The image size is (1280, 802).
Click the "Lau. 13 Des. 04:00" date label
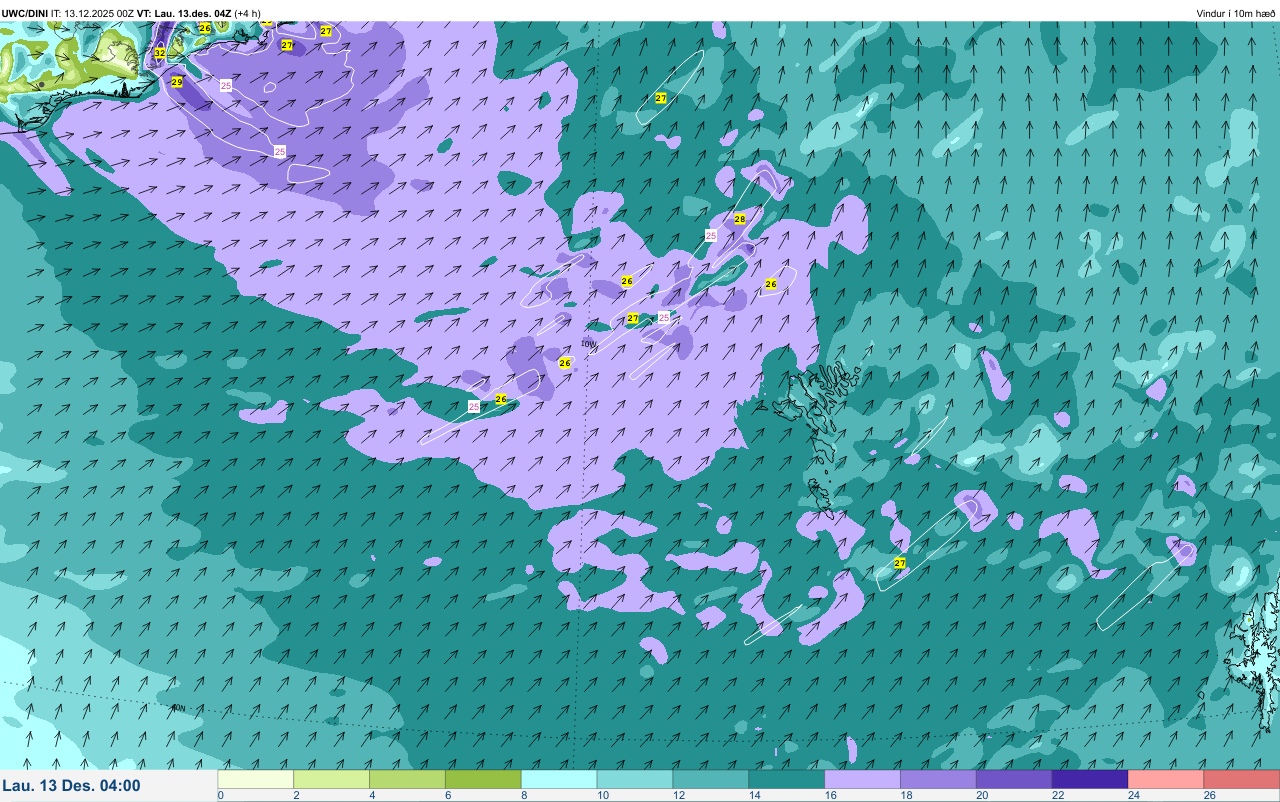click(x=72, y=786)
